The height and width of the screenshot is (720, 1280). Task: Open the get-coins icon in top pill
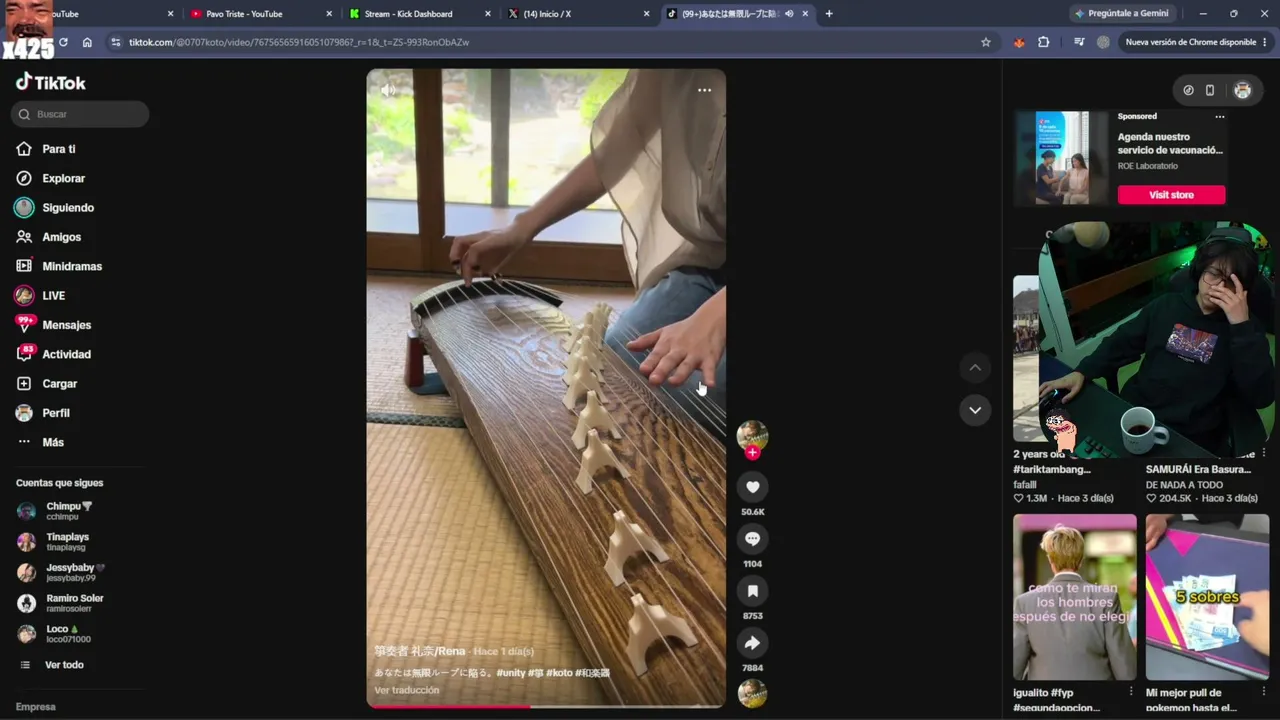[1188, 90]
